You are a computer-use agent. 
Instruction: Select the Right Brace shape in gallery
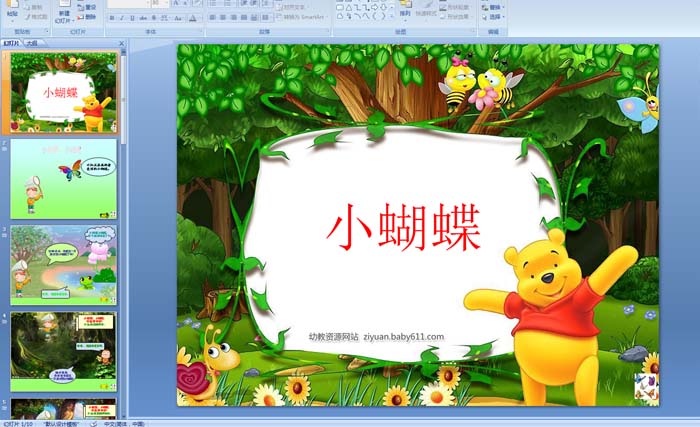[x=383, y=16]
